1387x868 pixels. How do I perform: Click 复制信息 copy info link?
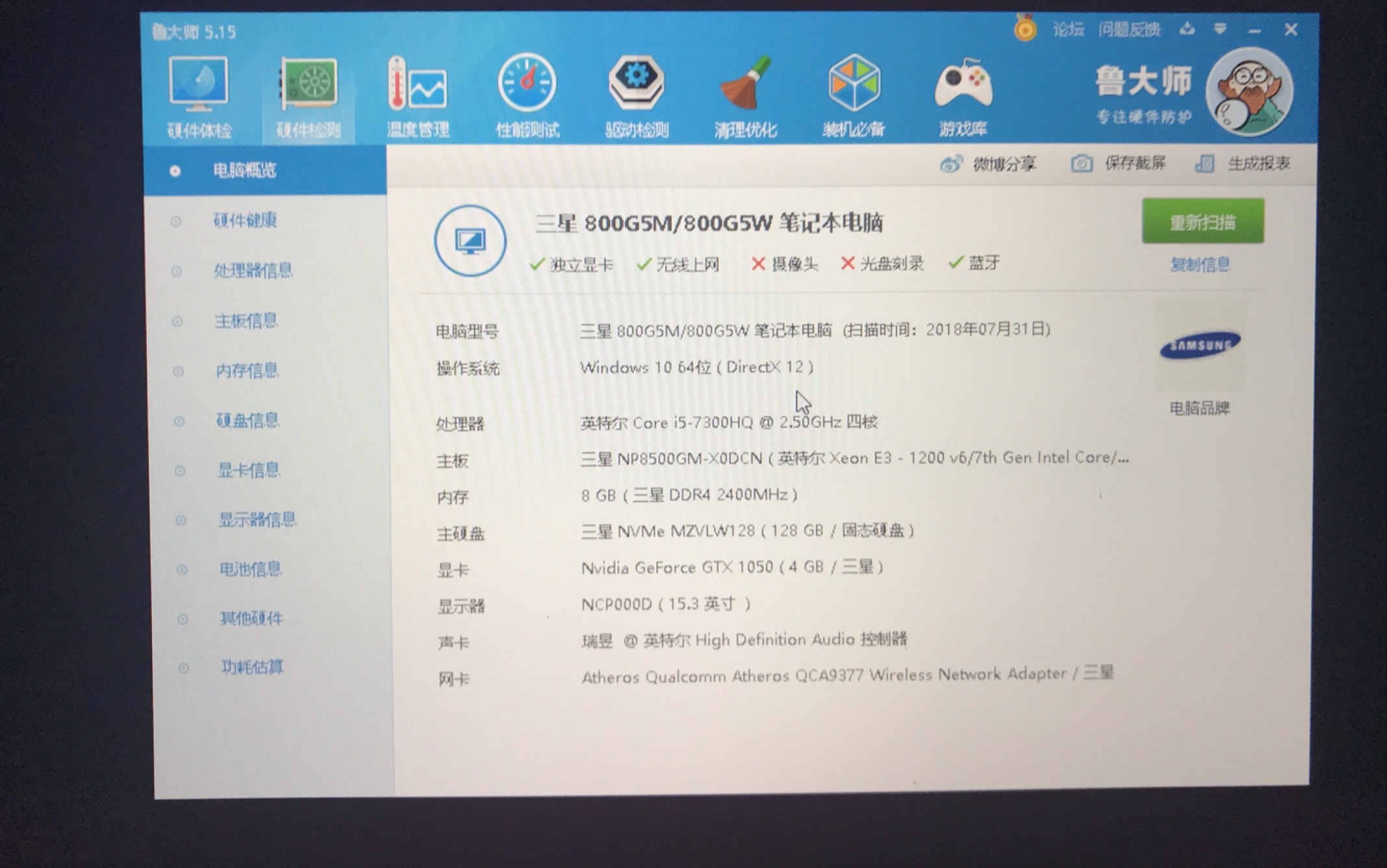pos(1200,264)
